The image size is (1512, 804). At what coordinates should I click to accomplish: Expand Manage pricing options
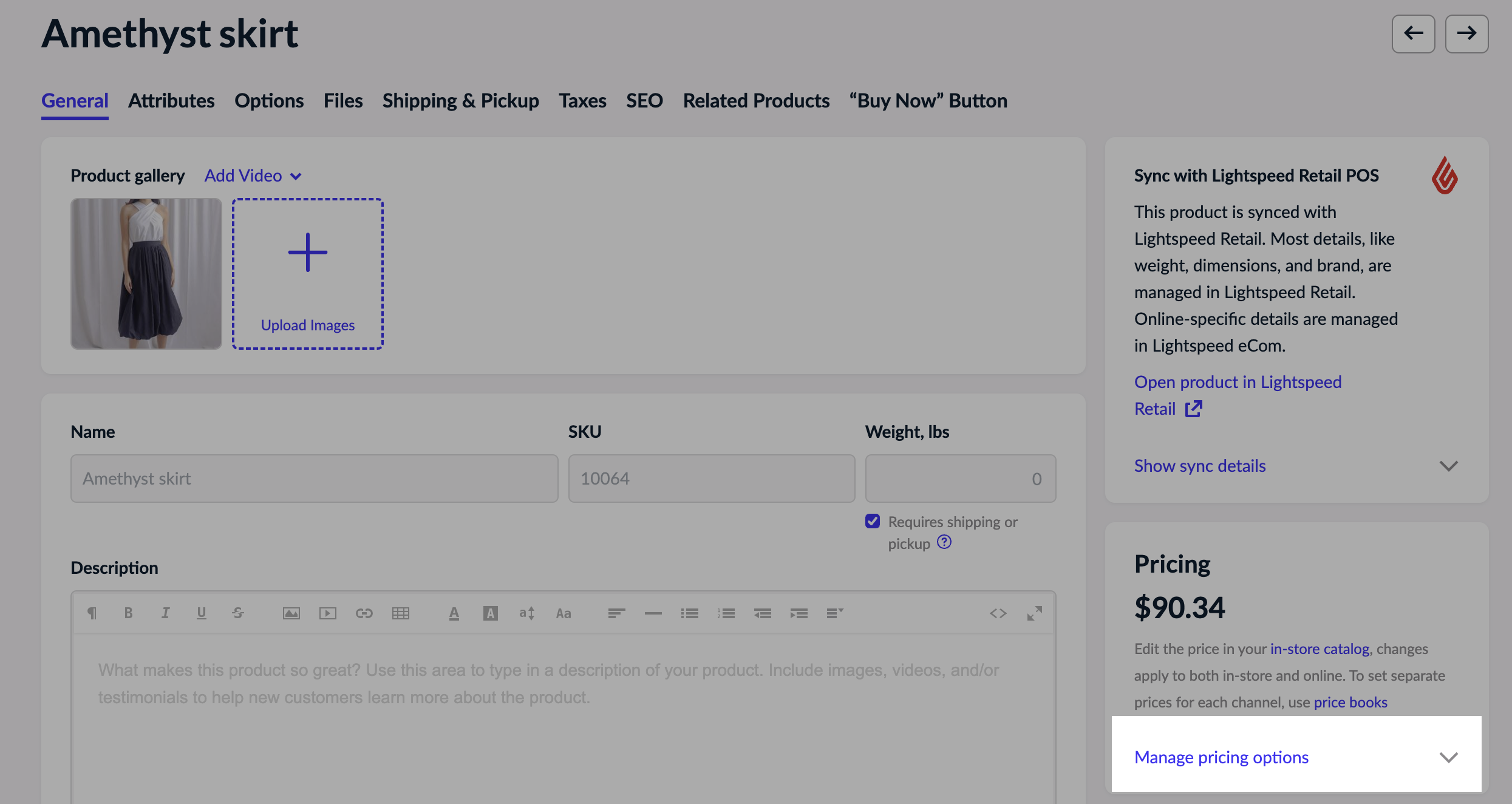tap(1296, 757)
